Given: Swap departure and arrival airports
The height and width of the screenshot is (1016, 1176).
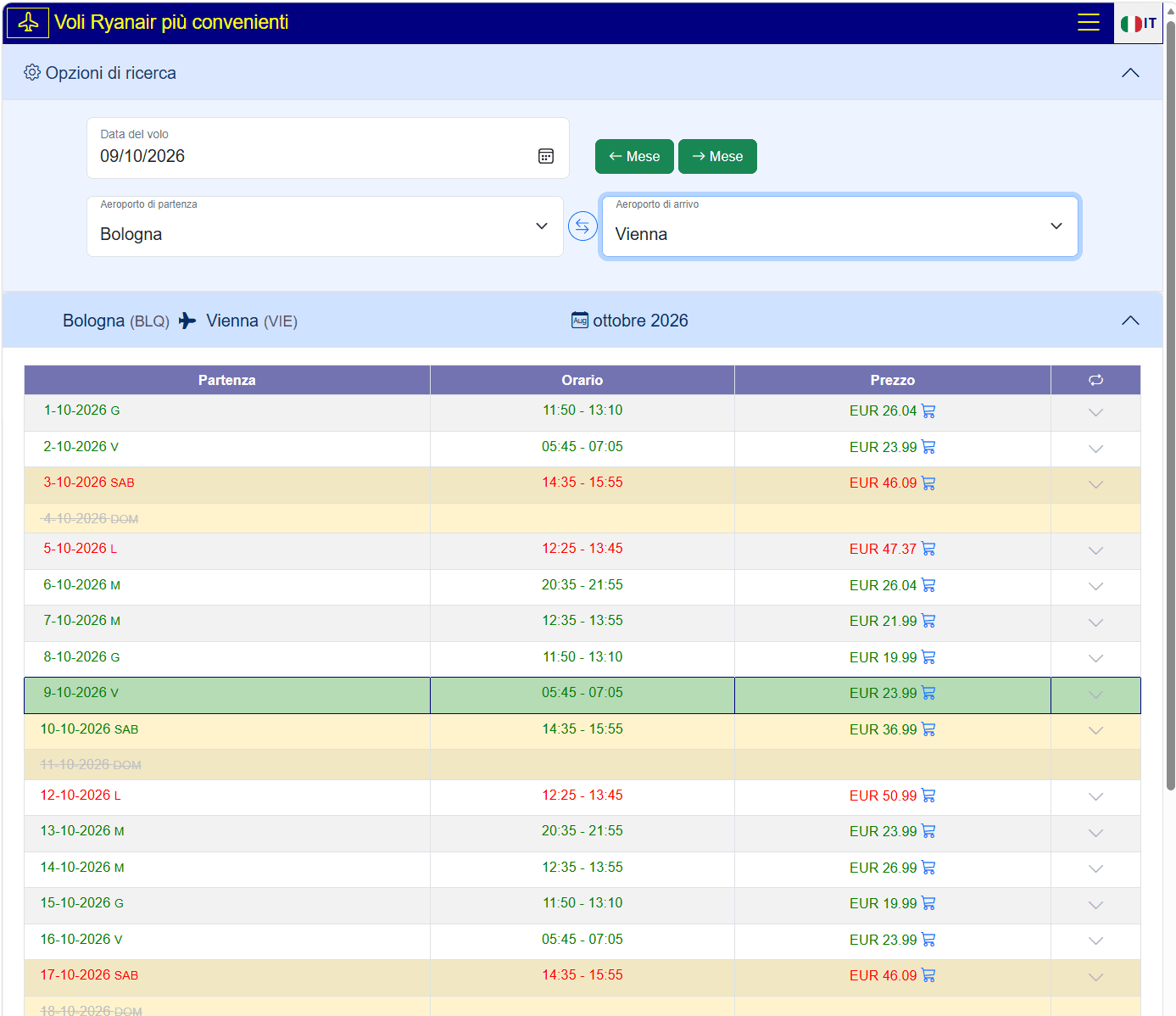Looking at the screenshot, I should (582, 226).
